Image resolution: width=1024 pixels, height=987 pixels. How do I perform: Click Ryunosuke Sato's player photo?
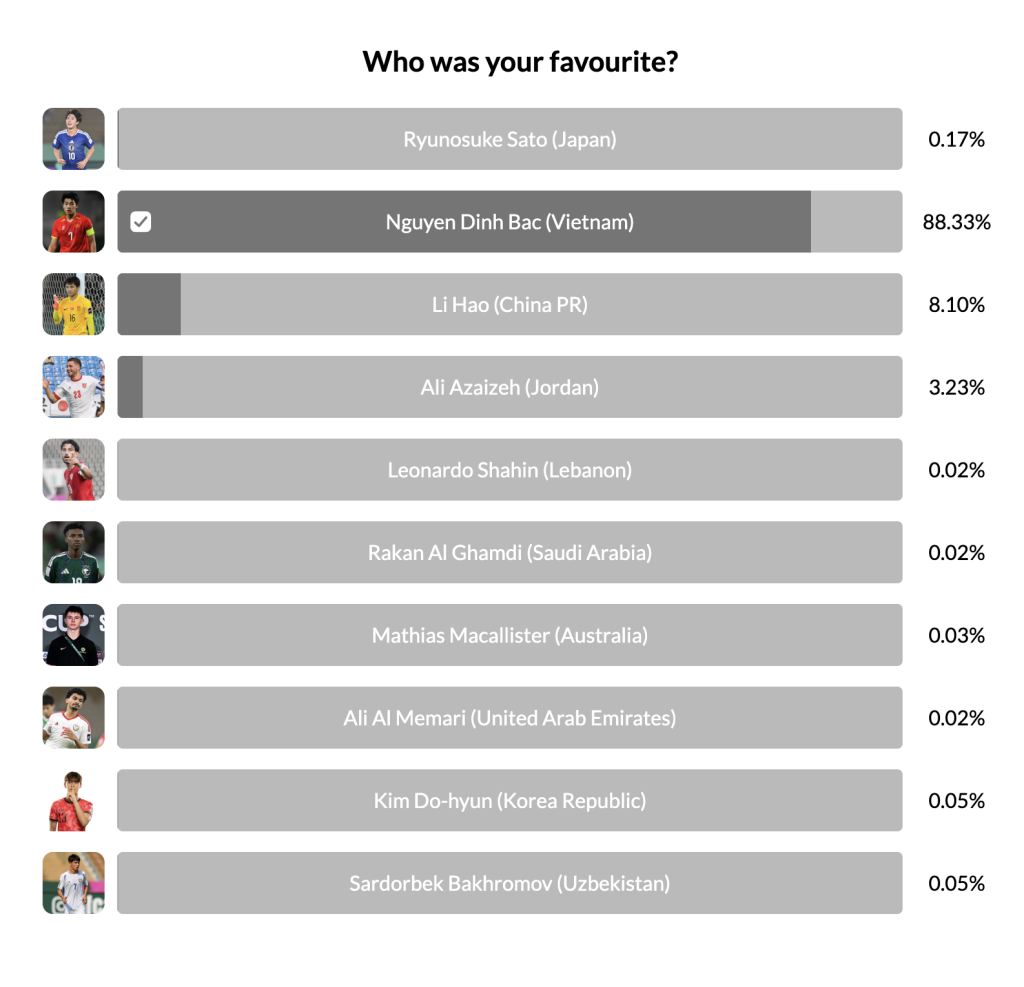coord(73,139)
